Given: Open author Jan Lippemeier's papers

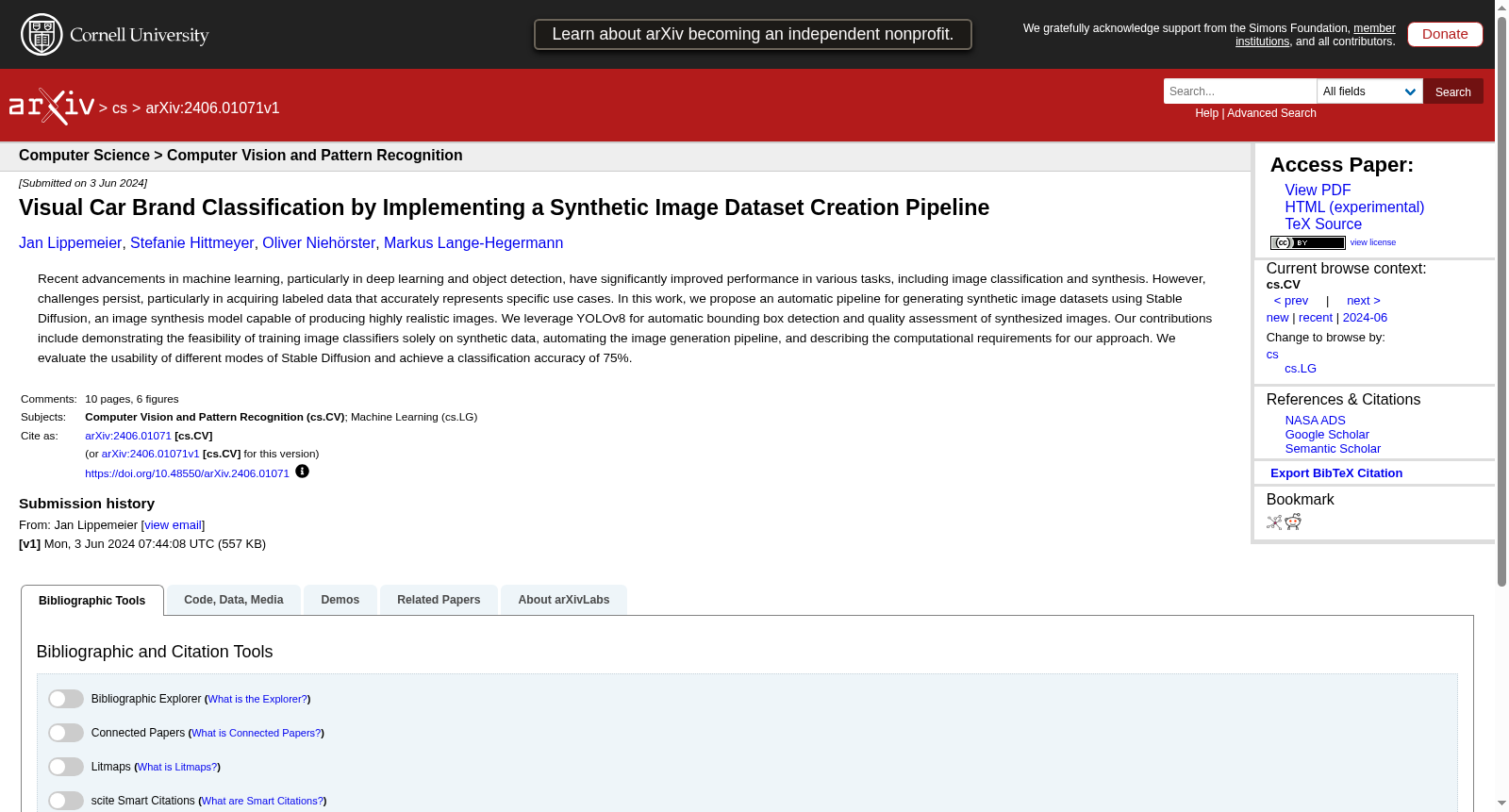Looking at the screenshot, I should pyautogui.click(x=70, y=243).
